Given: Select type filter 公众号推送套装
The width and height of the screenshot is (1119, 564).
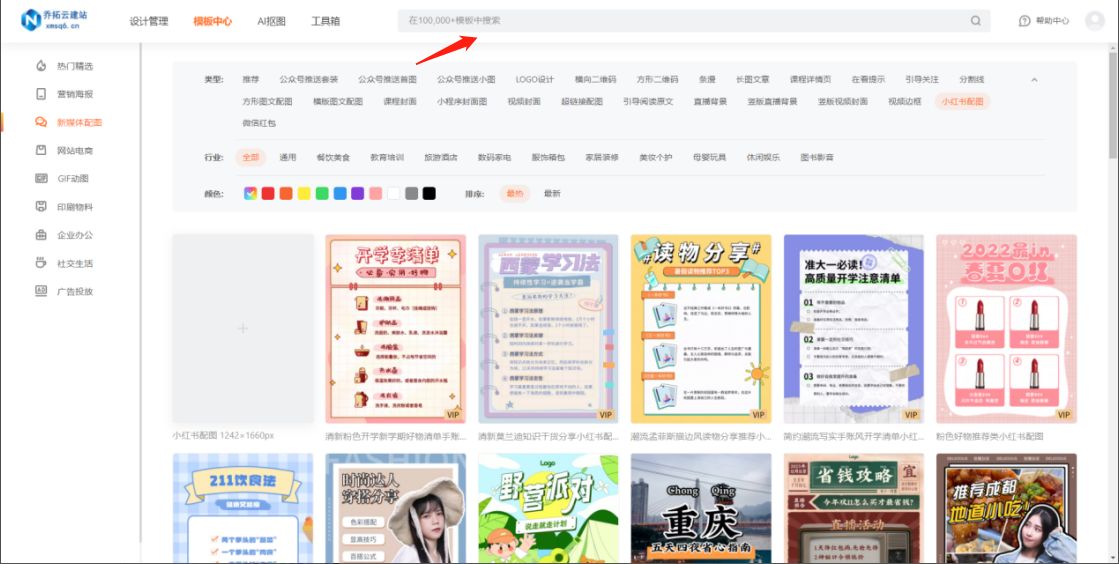Looking at the screenshot, I should [308, 79].
